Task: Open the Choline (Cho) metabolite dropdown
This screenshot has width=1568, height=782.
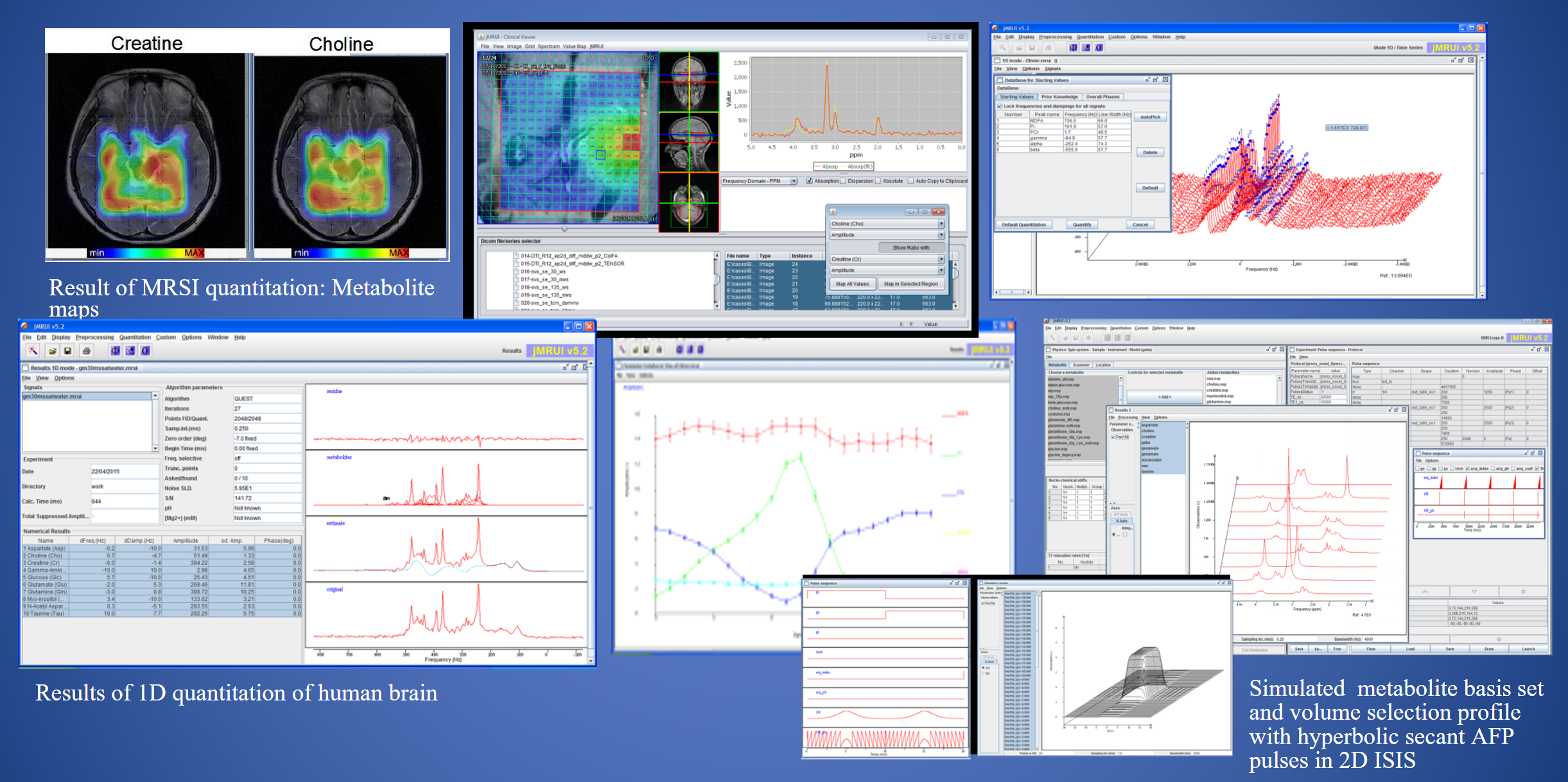Action: pyautogui.click(x=886, y=224)
